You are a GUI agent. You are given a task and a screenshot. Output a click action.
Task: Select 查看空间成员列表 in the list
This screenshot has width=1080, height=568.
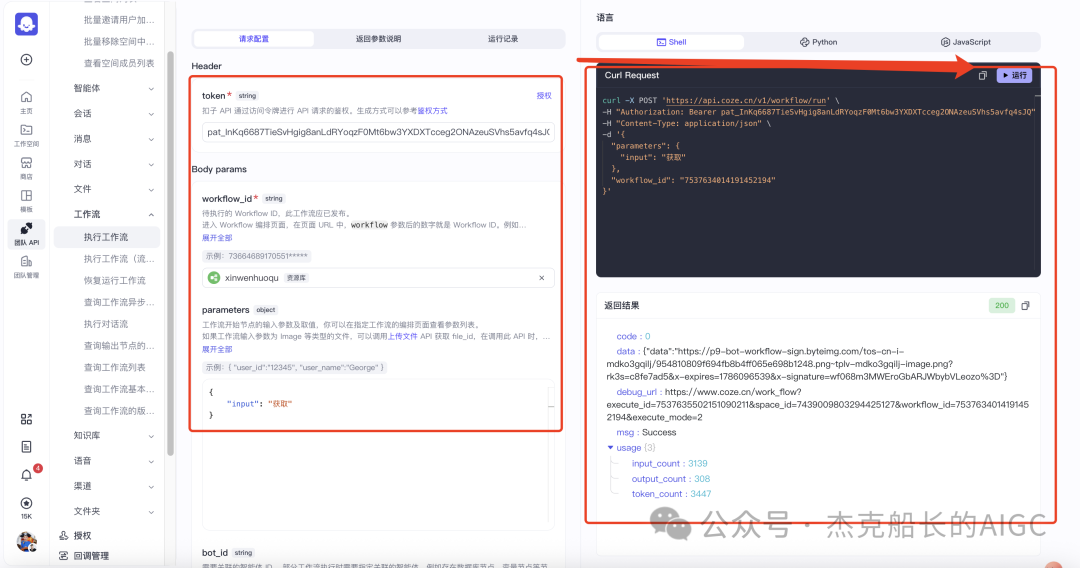point(119,63)
